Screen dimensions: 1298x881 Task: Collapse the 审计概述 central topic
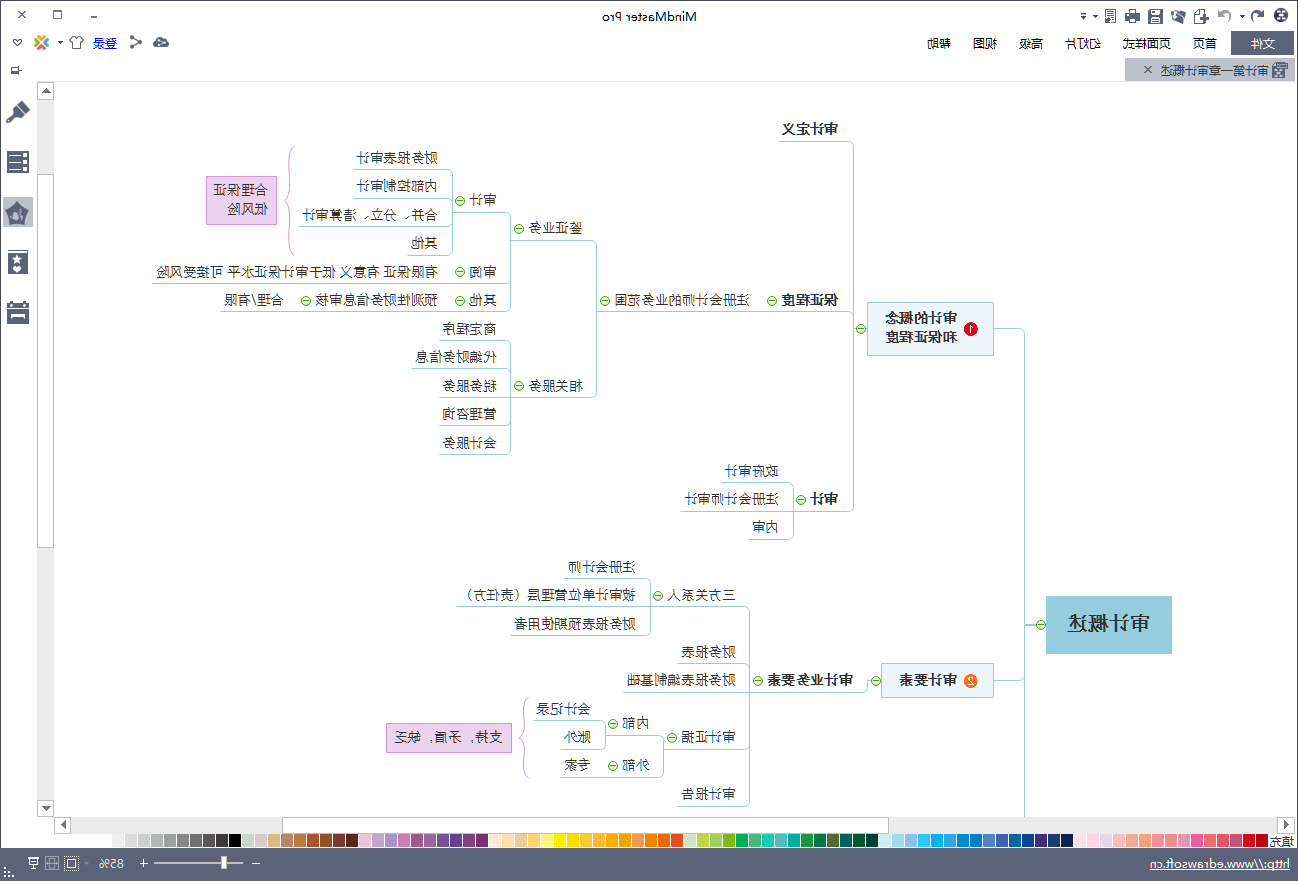pos(1040,625)
